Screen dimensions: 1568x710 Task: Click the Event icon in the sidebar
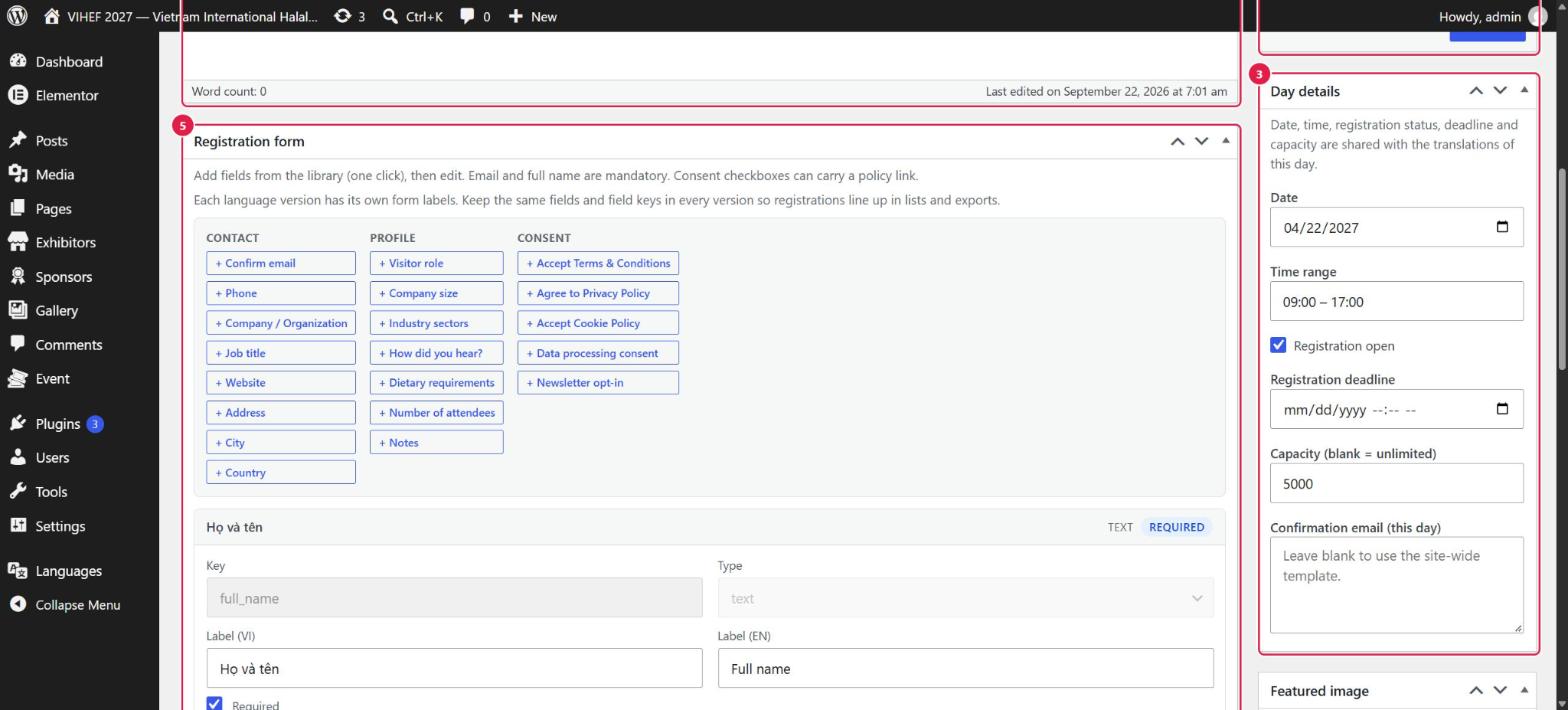pos(17,378)
